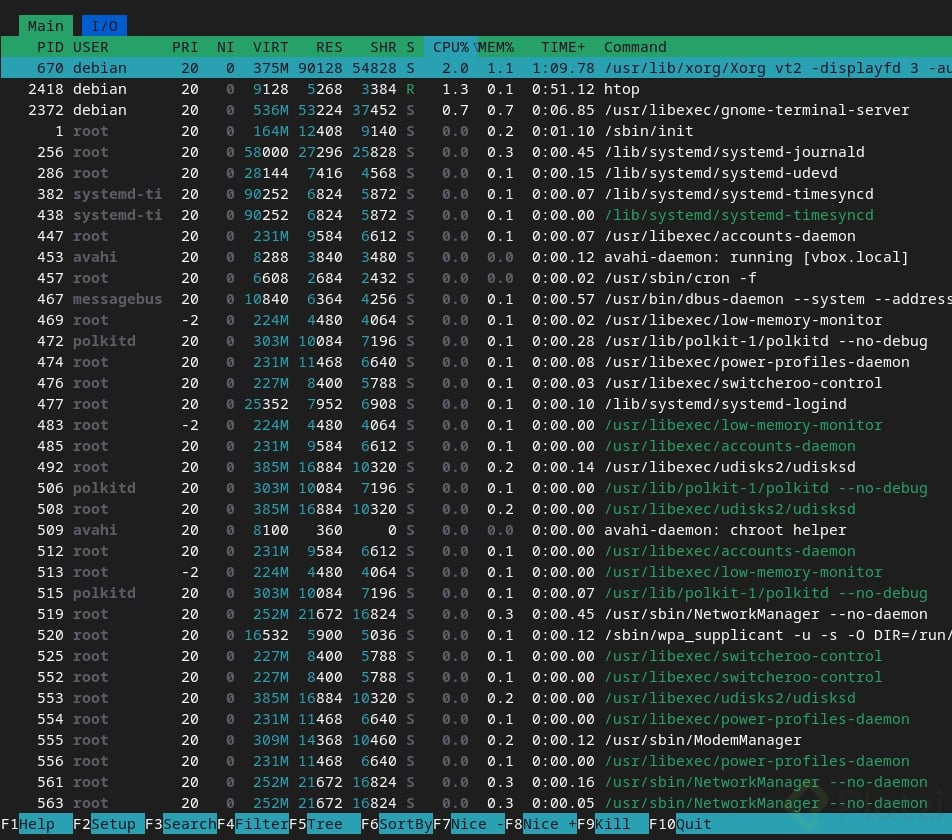
Task: Select power-profiles-daemon row PID 556
Action: (476, 761)
